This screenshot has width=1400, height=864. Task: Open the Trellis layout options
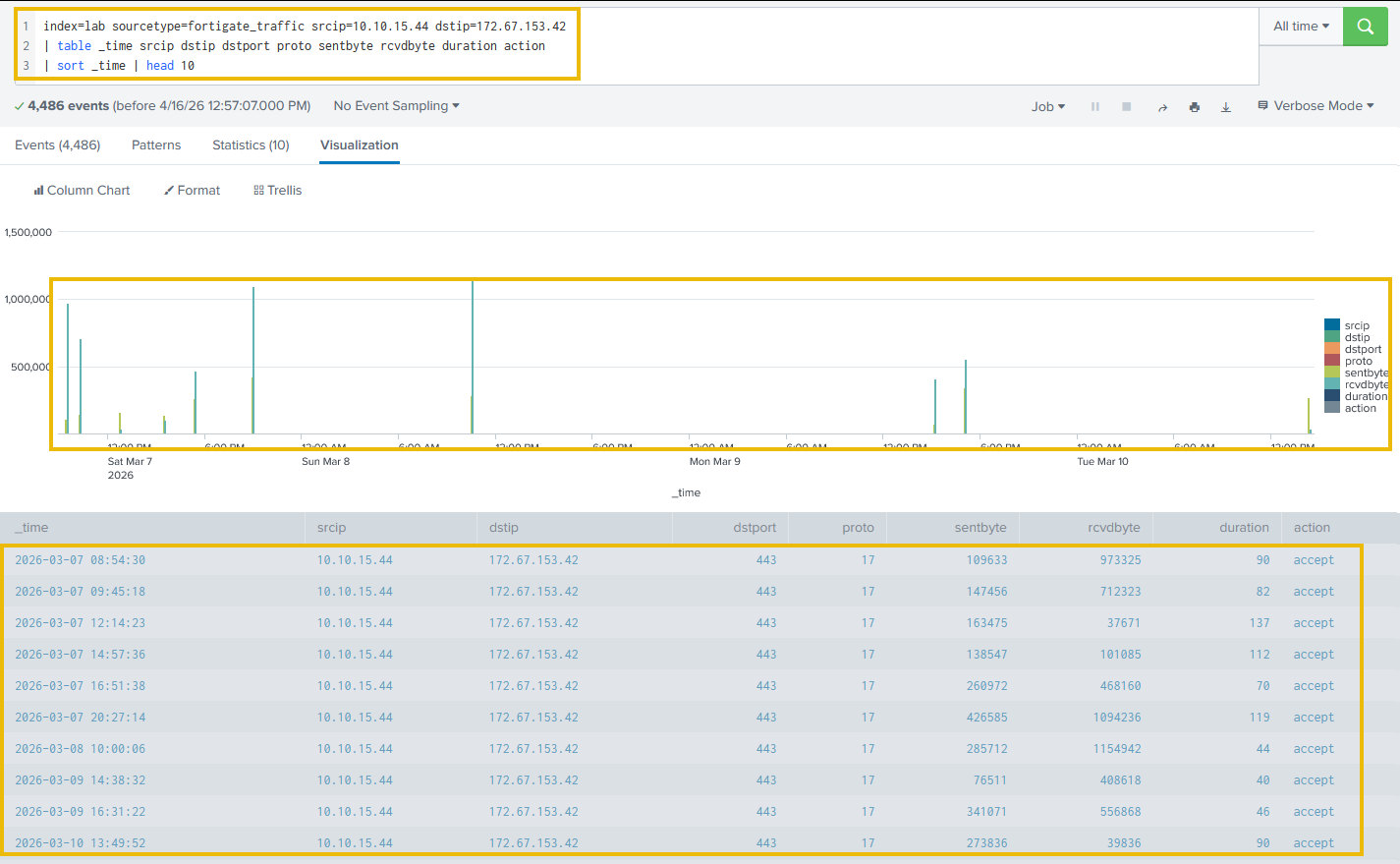coord(278,191)
